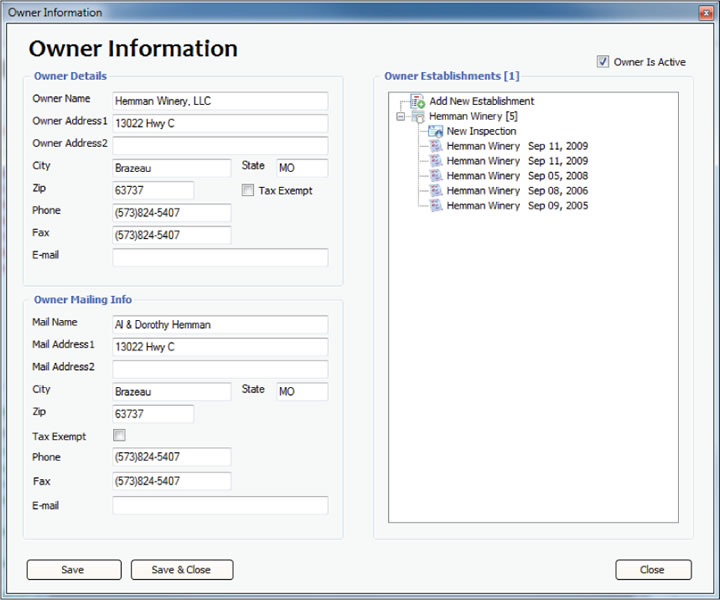The height and width of the screenshot is (600, 720).
Task: Click the Add New Establishment icon
Action: coord(417,101)
